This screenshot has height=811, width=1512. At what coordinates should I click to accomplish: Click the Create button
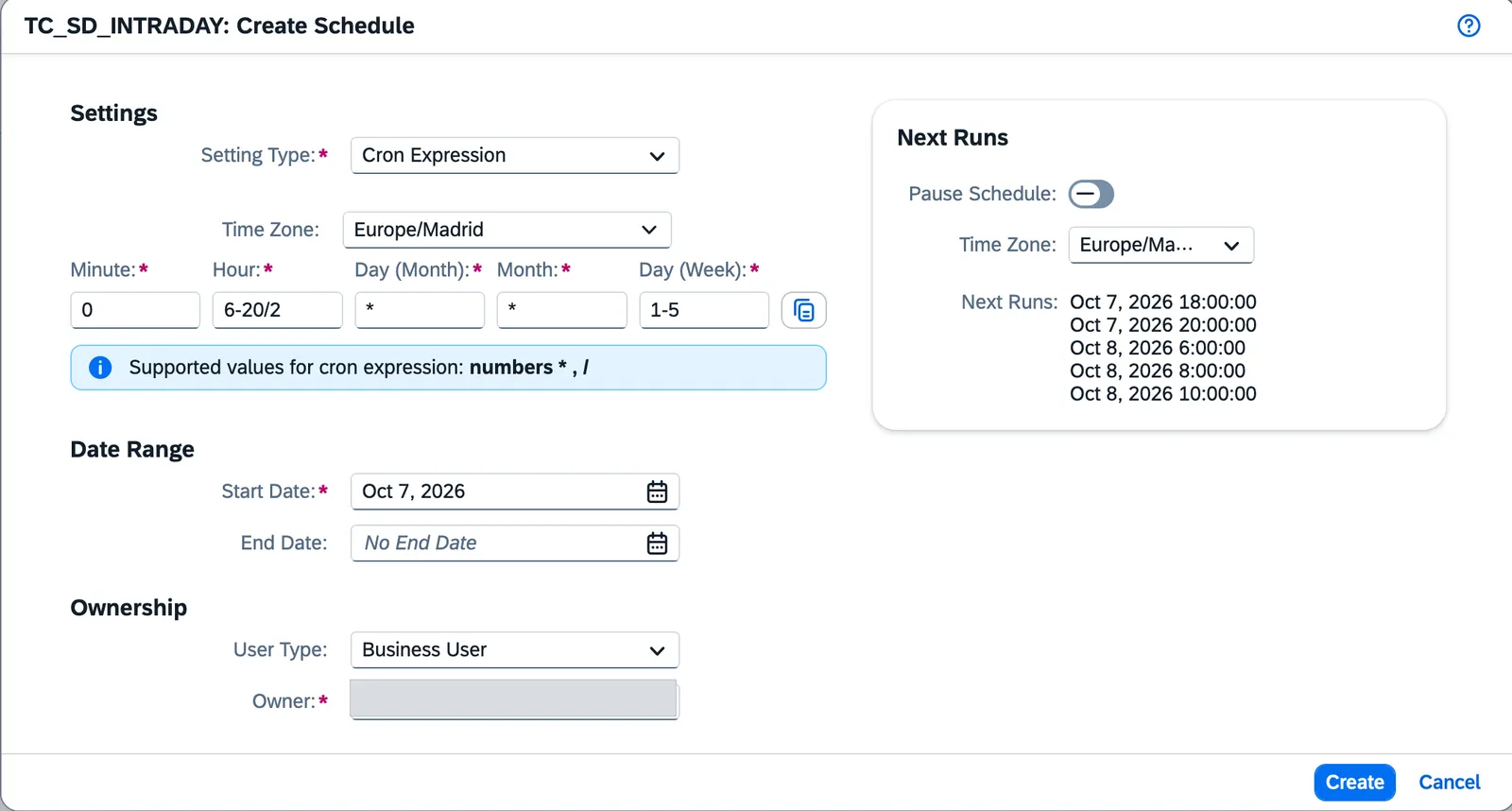pyautogui.click(x=1354, y=783)
